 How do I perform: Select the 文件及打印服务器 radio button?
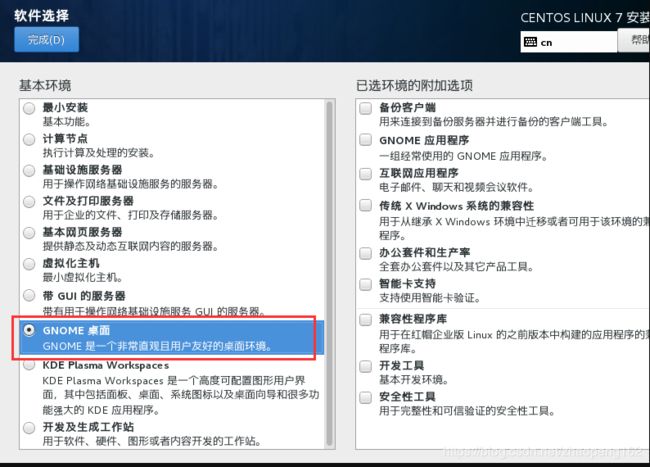click(x=29, y=202)
